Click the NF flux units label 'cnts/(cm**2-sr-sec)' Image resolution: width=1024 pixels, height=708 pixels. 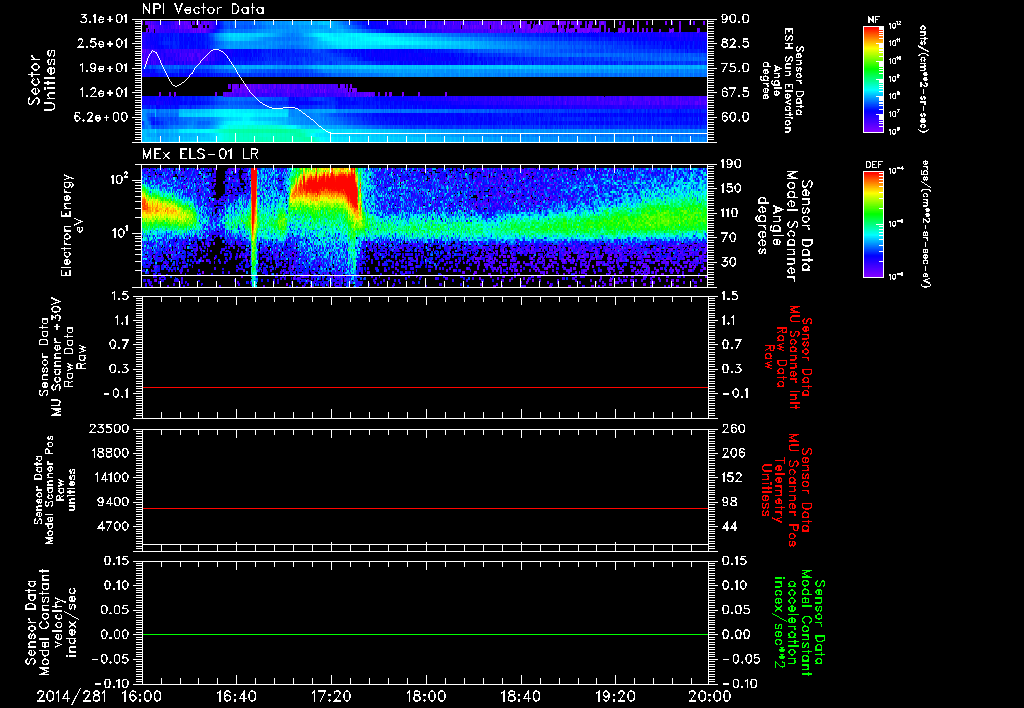tap(921, 79)
